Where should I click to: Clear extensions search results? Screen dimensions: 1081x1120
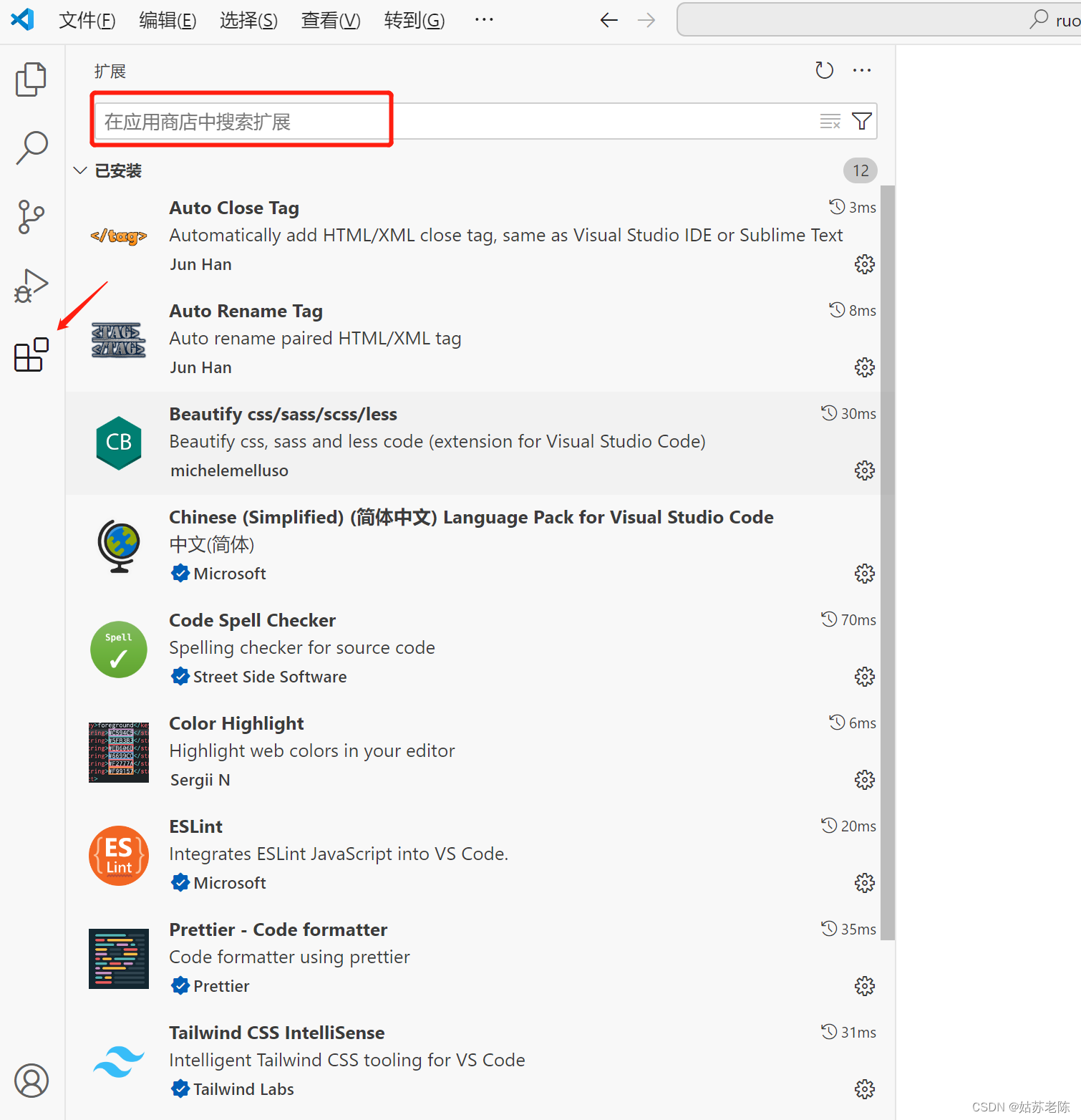pos(830,121)
